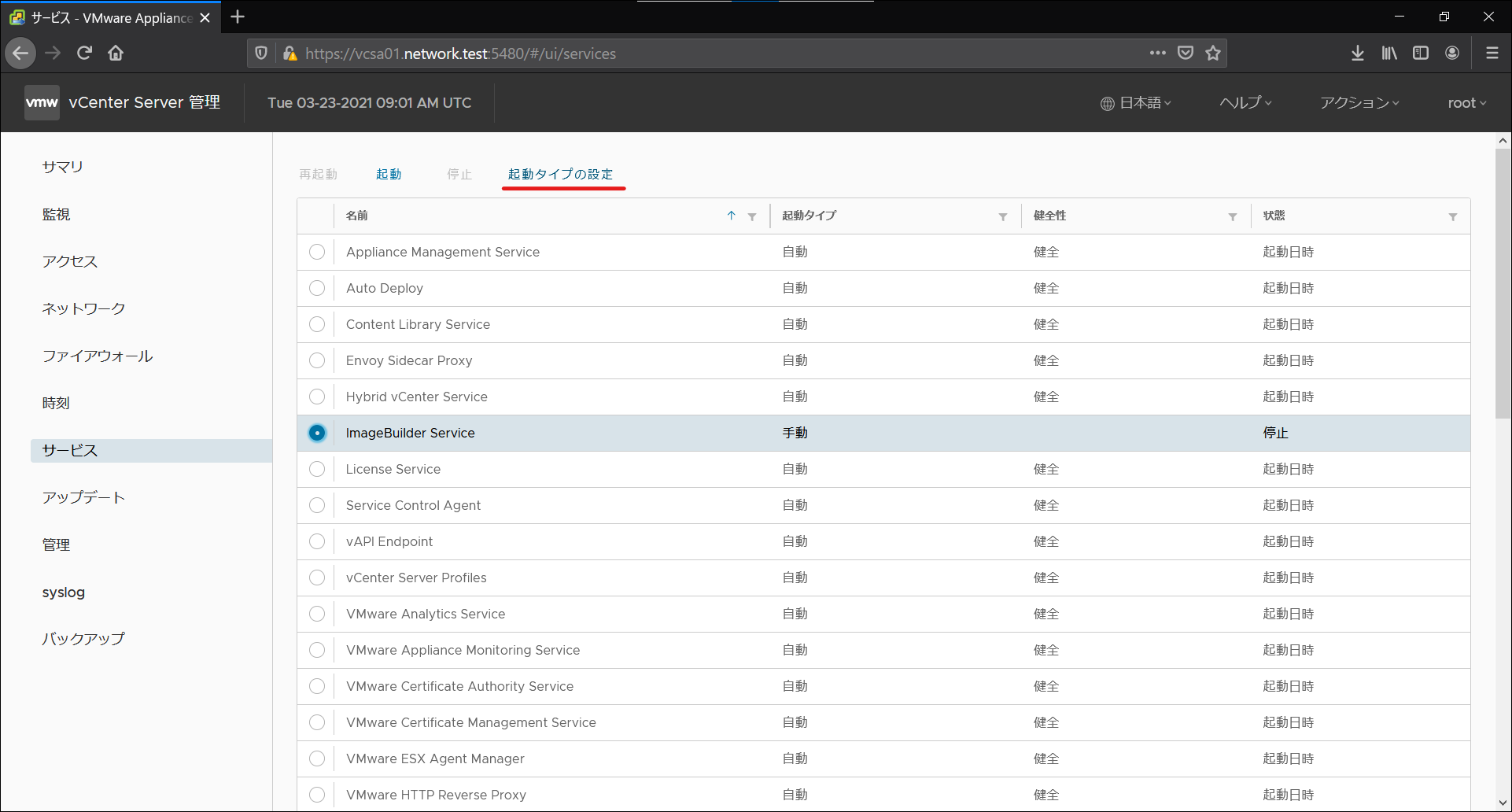The image size is (1512, 812).
Task: Click the VMware Analytics Service row name
Action: point(426,614)
